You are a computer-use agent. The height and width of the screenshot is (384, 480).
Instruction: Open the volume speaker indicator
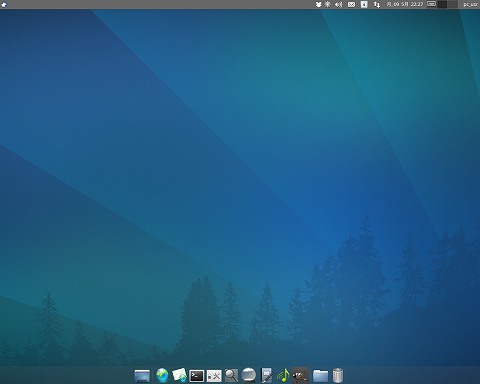pos(338,4)
